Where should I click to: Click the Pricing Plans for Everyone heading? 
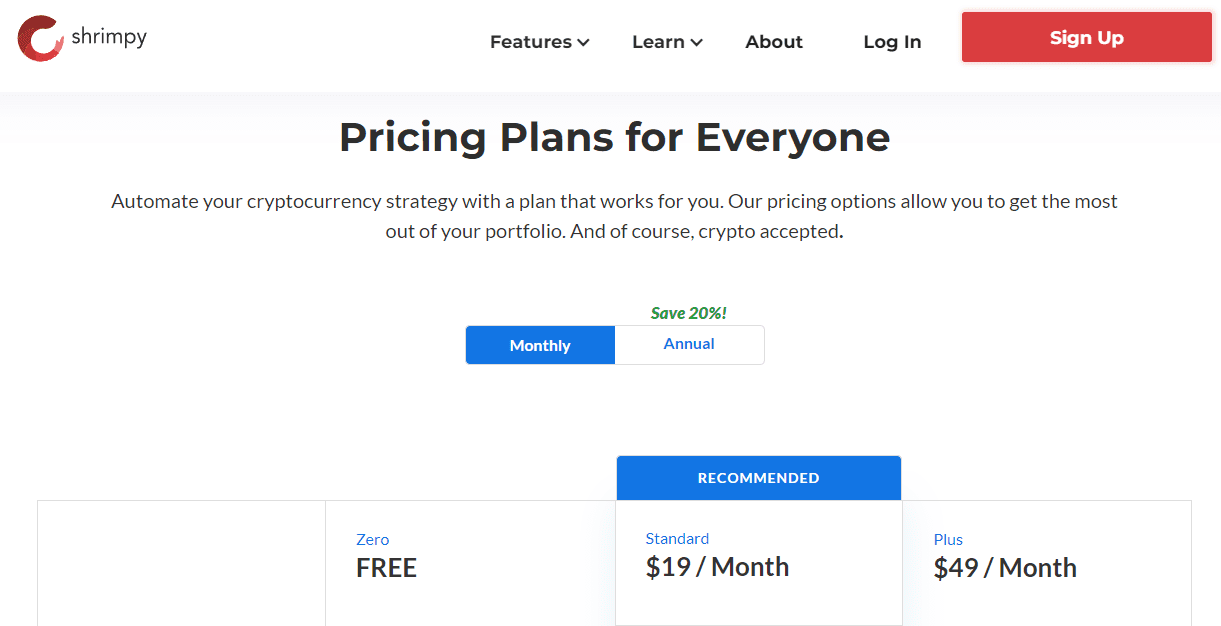pyautogui.click(x=614, y=137)
